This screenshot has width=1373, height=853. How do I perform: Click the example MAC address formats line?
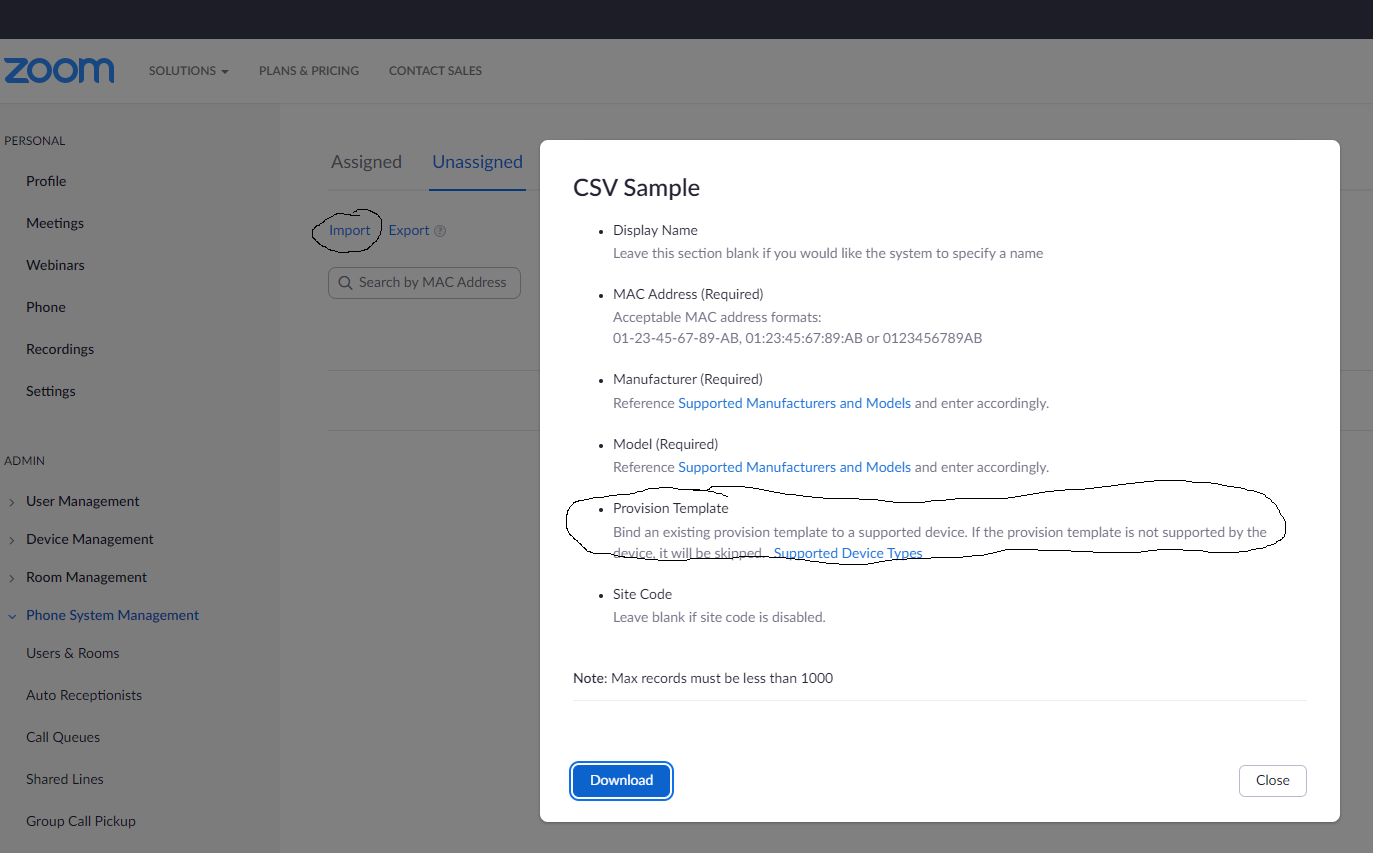[798, 338]
